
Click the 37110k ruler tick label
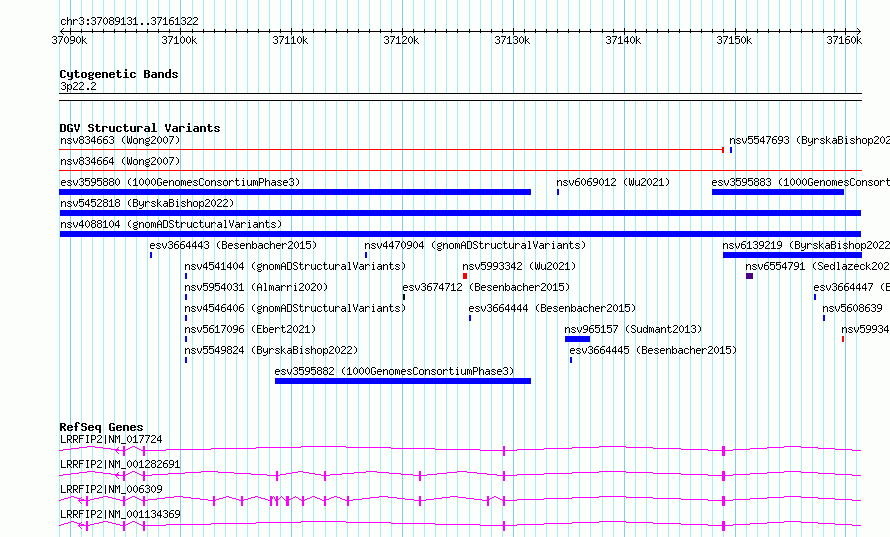point(290,40)
